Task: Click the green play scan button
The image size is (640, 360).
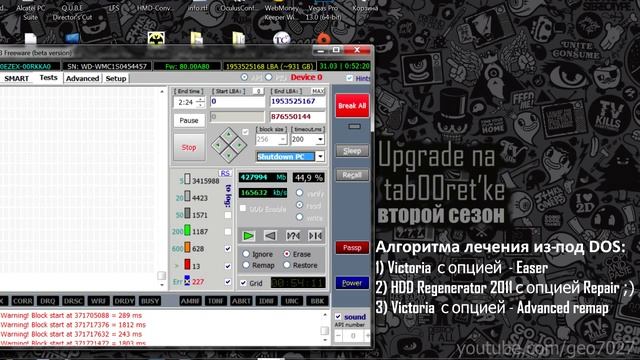Action: [x=248, y=236]
